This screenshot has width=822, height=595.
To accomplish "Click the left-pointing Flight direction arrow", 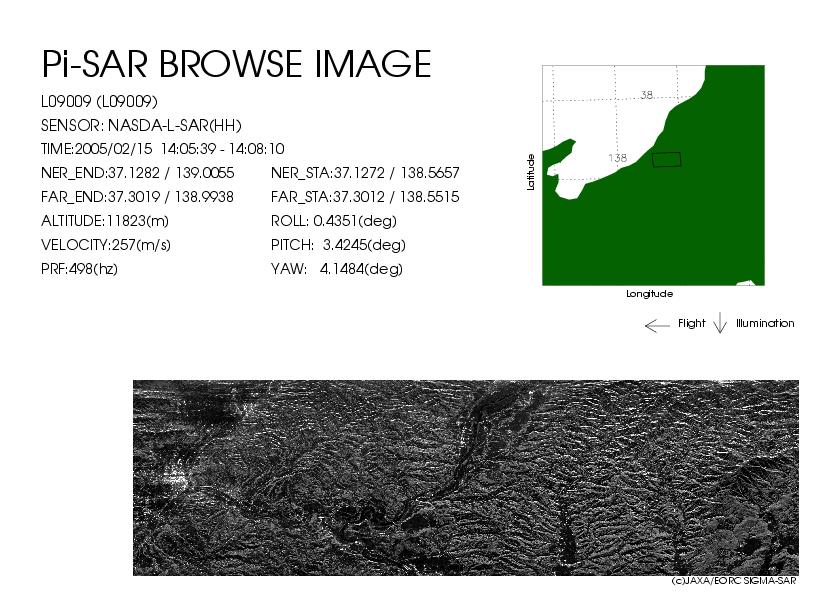I will point(657,326).
